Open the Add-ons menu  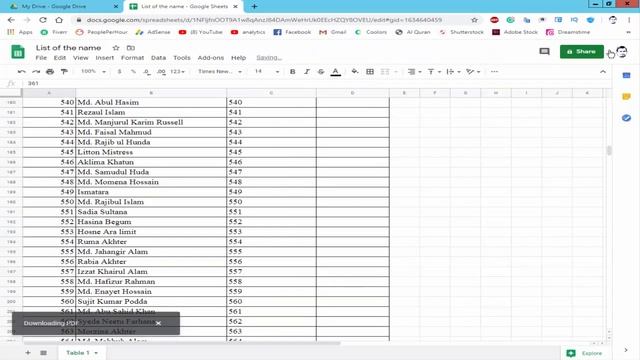pos(211,58)
